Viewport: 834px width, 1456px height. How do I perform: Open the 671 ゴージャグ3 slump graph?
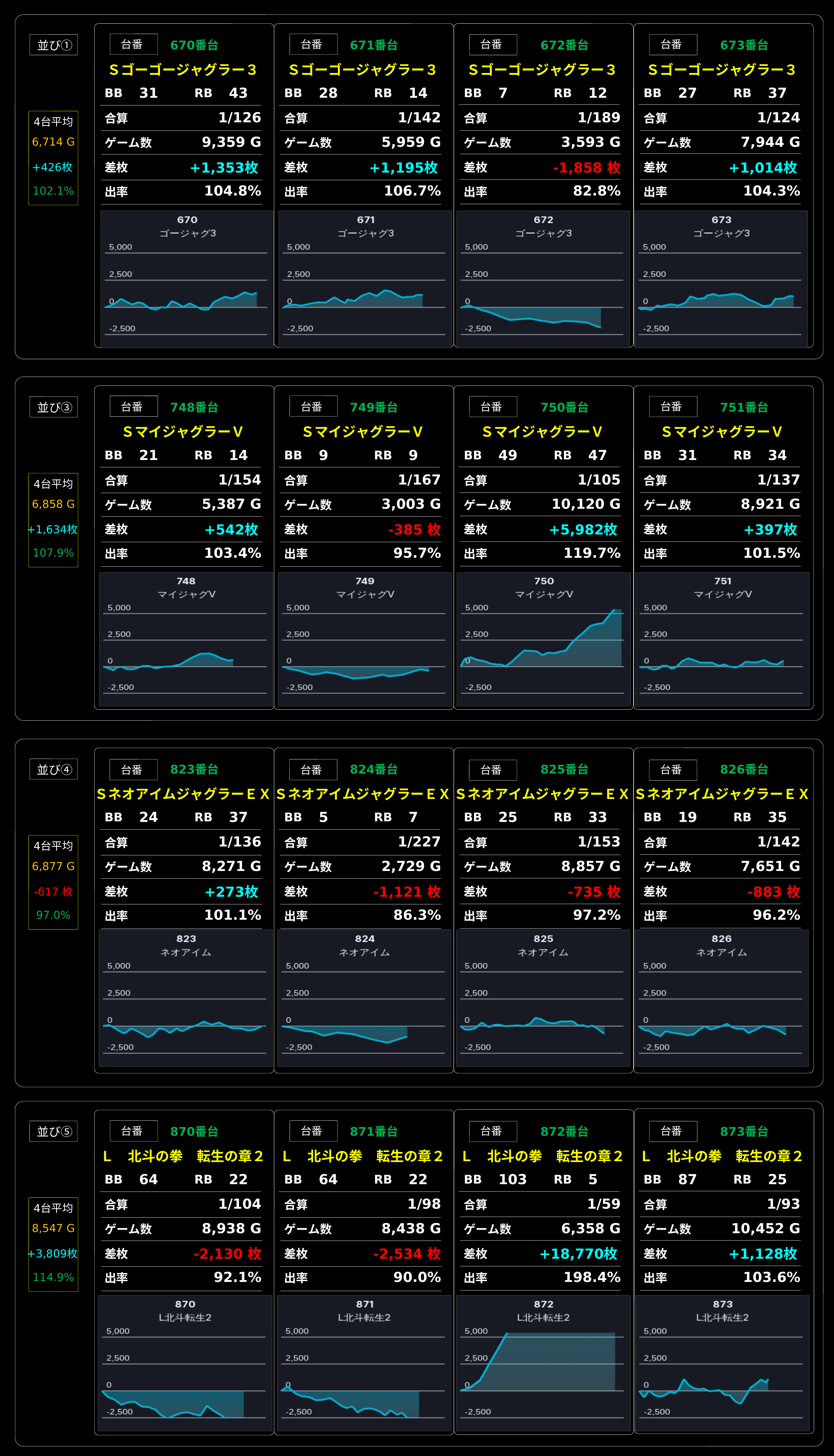[x=365, y=279]
